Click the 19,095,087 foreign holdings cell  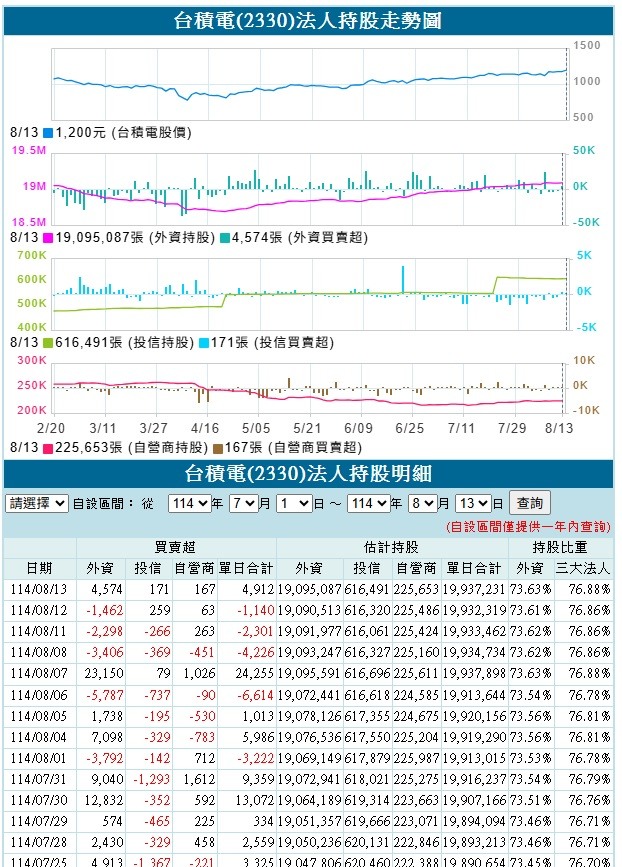pyautogui.click(x=310, y=589)
